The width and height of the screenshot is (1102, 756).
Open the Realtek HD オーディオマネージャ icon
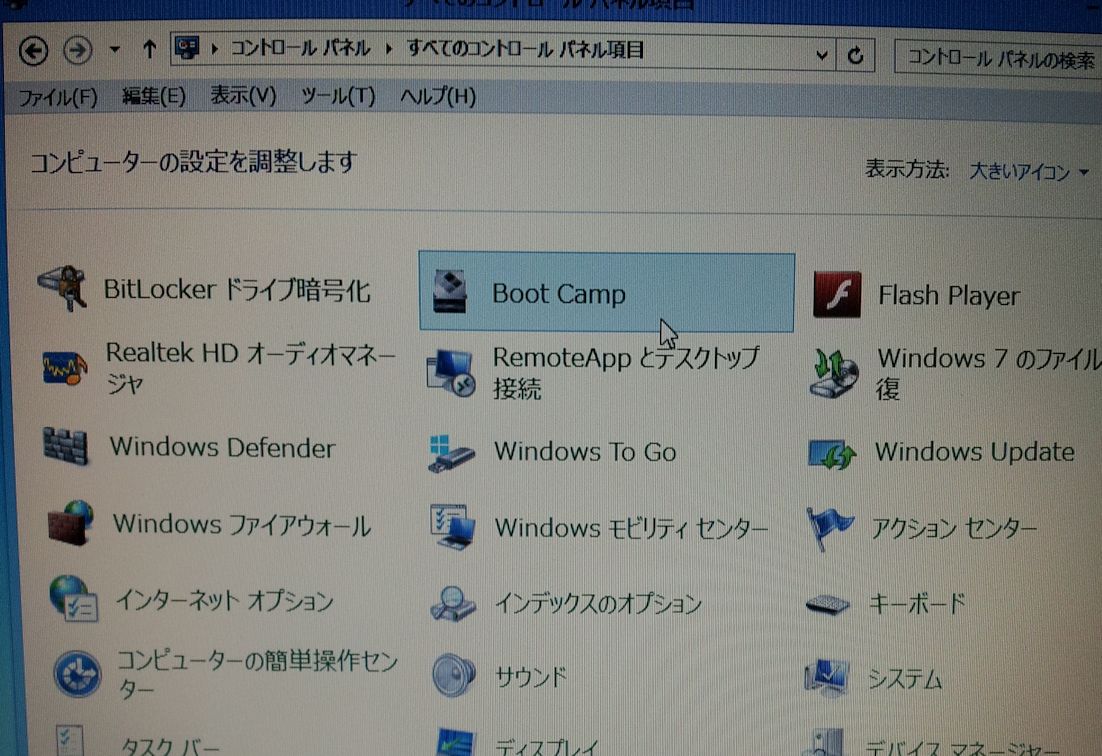click(65, 367)
